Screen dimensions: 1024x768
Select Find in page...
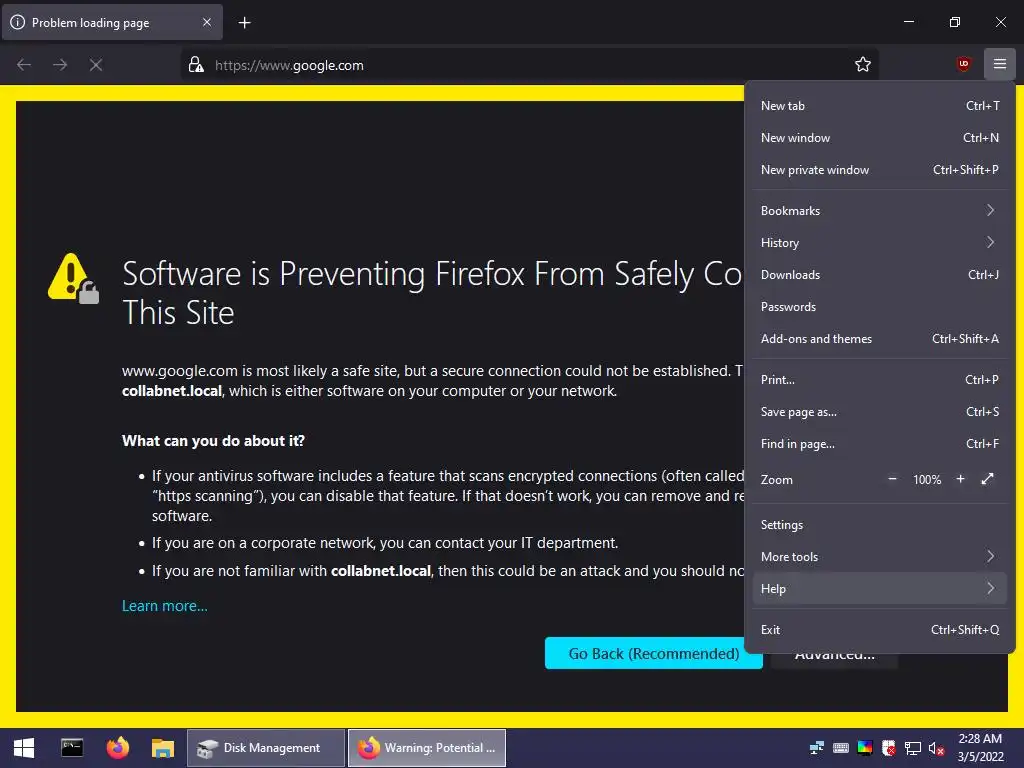[x=879, y=443]
